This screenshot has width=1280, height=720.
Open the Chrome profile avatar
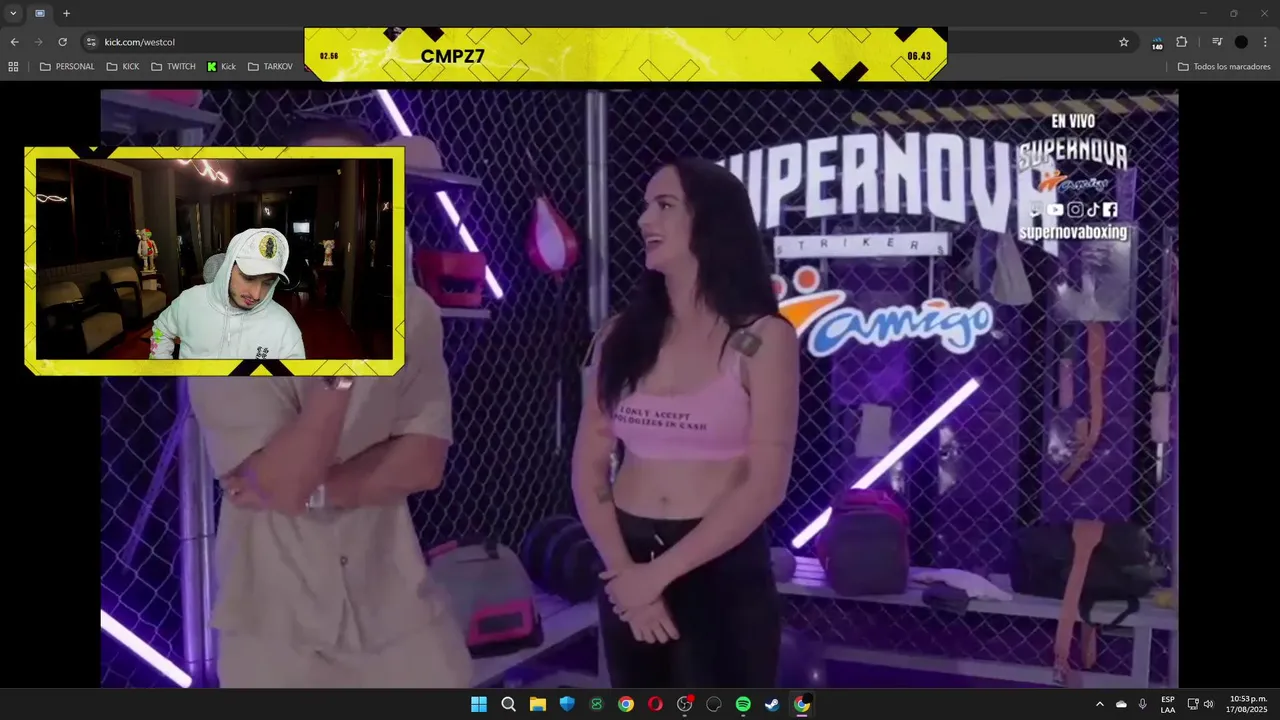pos(1241,42)
